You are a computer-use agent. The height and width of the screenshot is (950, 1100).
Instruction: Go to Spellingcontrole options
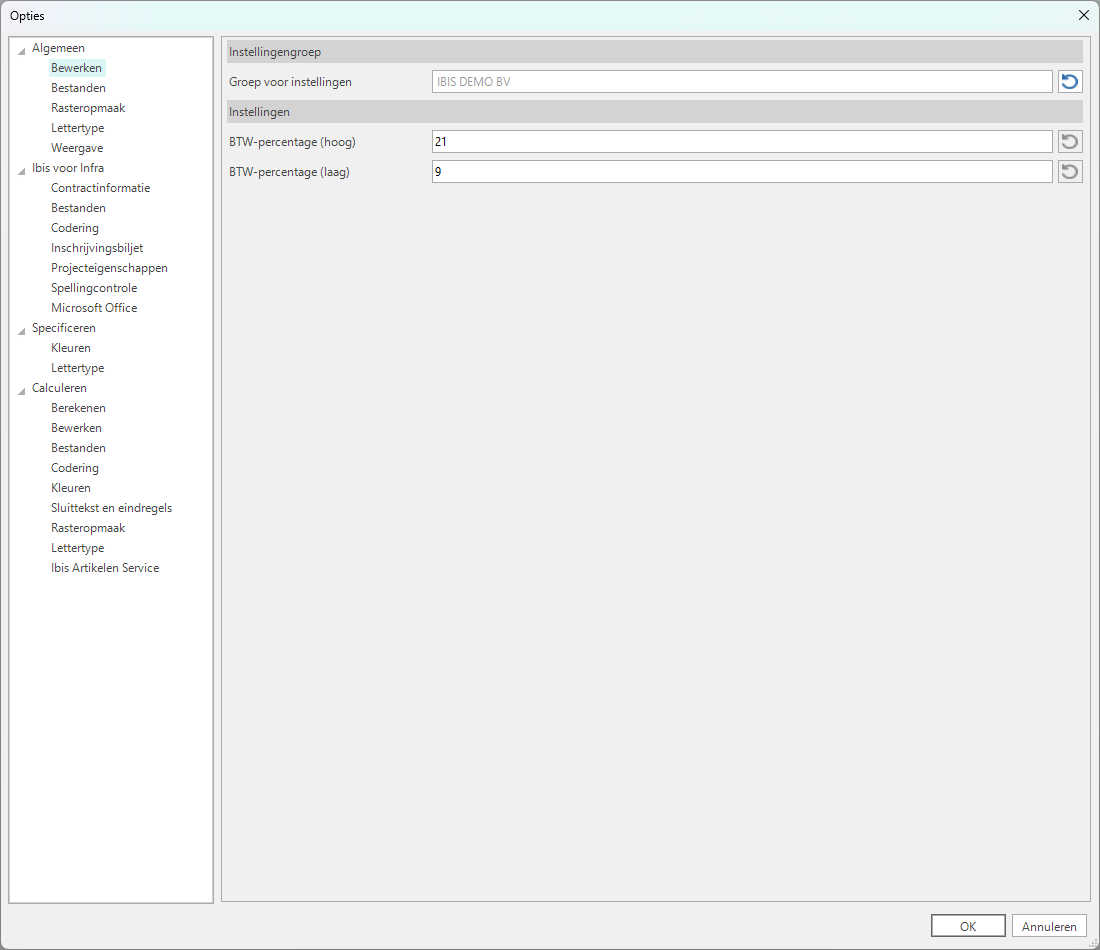[94, 288]
